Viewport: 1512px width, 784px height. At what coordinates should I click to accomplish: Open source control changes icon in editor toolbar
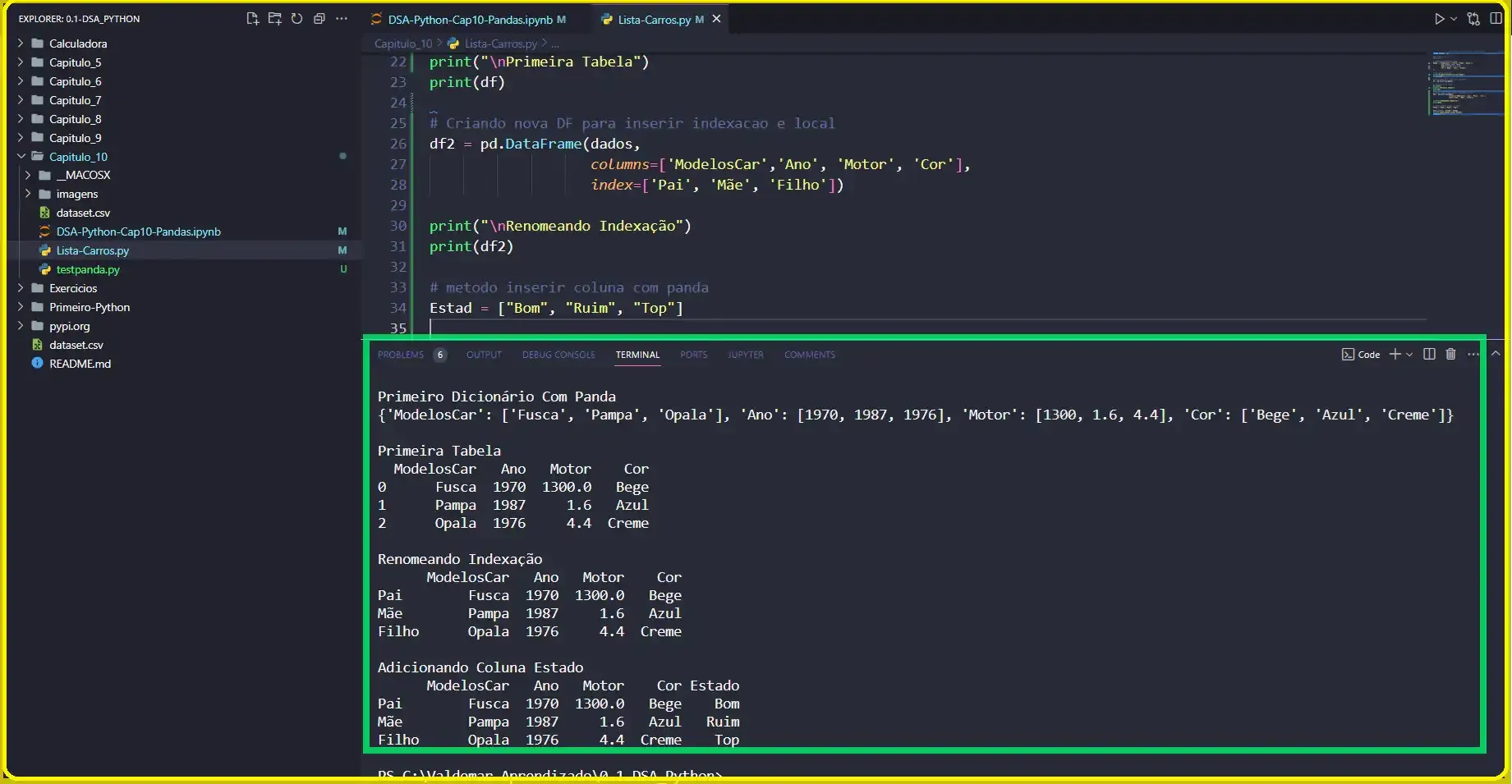[x=1473, y=19]
